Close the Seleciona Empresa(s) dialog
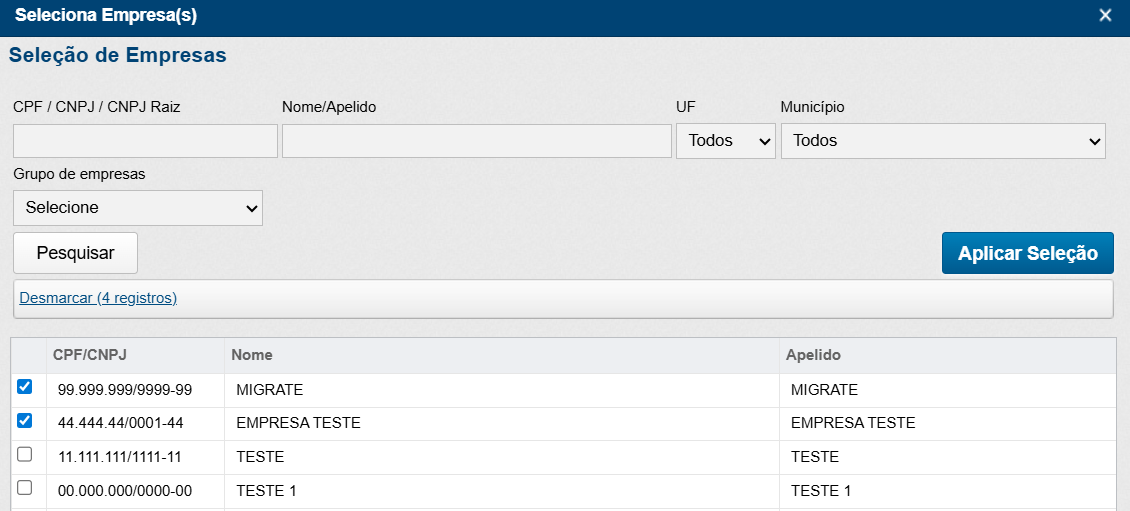1130x511 pixels. (1105, 15)
